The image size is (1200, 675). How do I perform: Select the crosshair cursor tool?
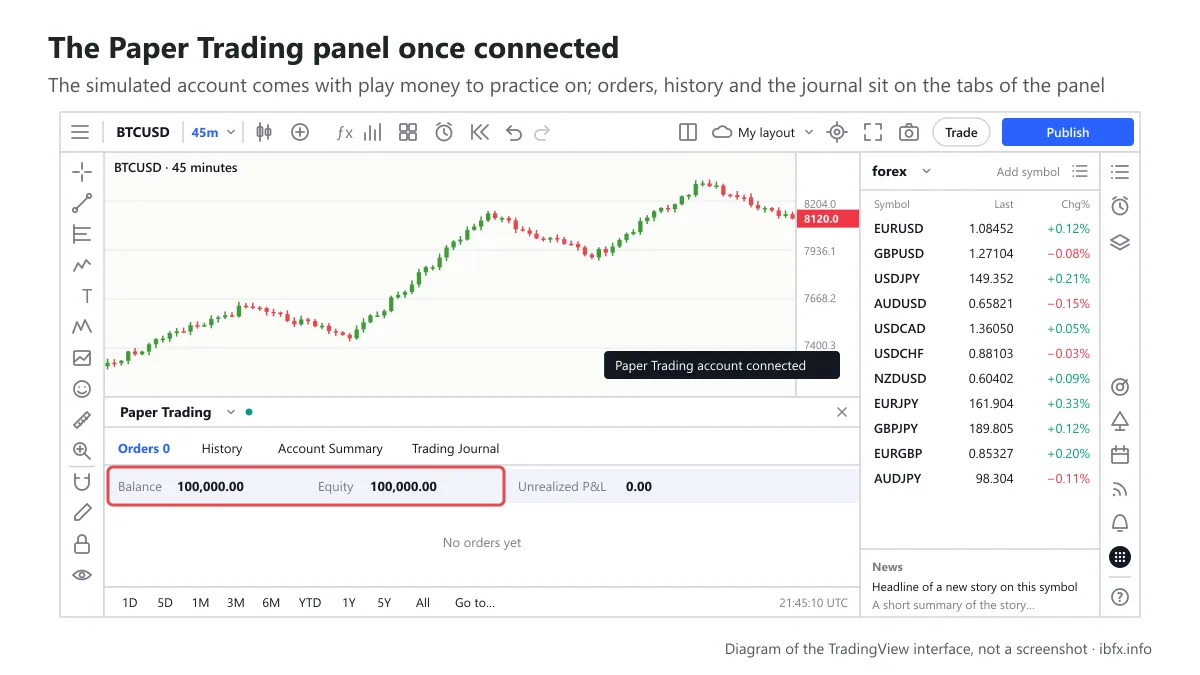point(82,172)
